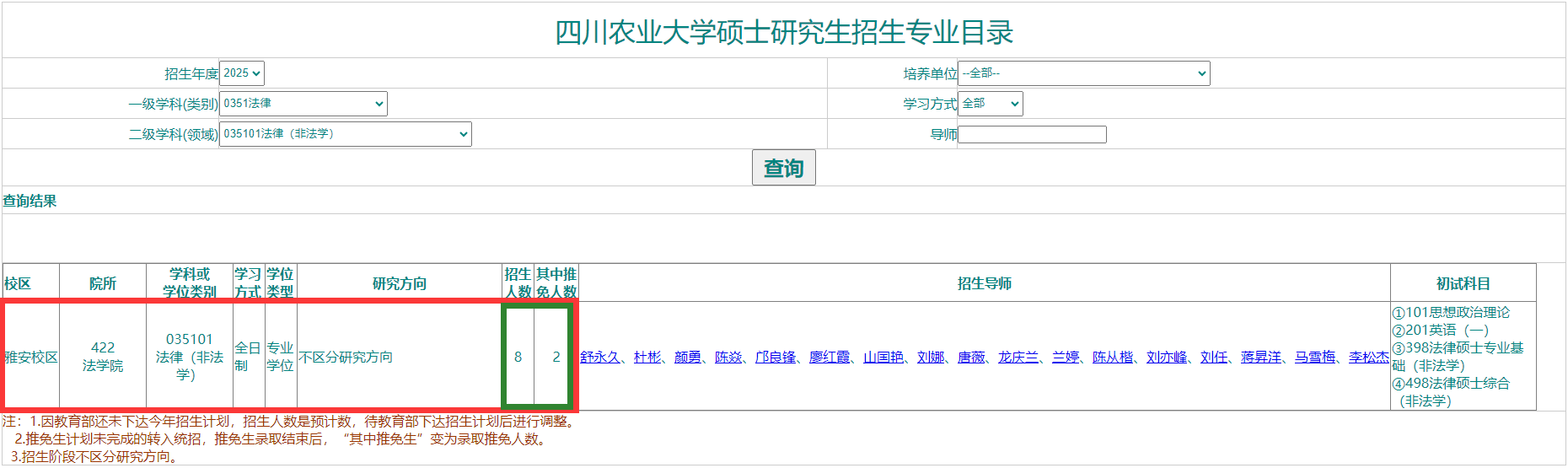Open advisor link 廖红霞
Screen dimensions: 1568x468
830,357
